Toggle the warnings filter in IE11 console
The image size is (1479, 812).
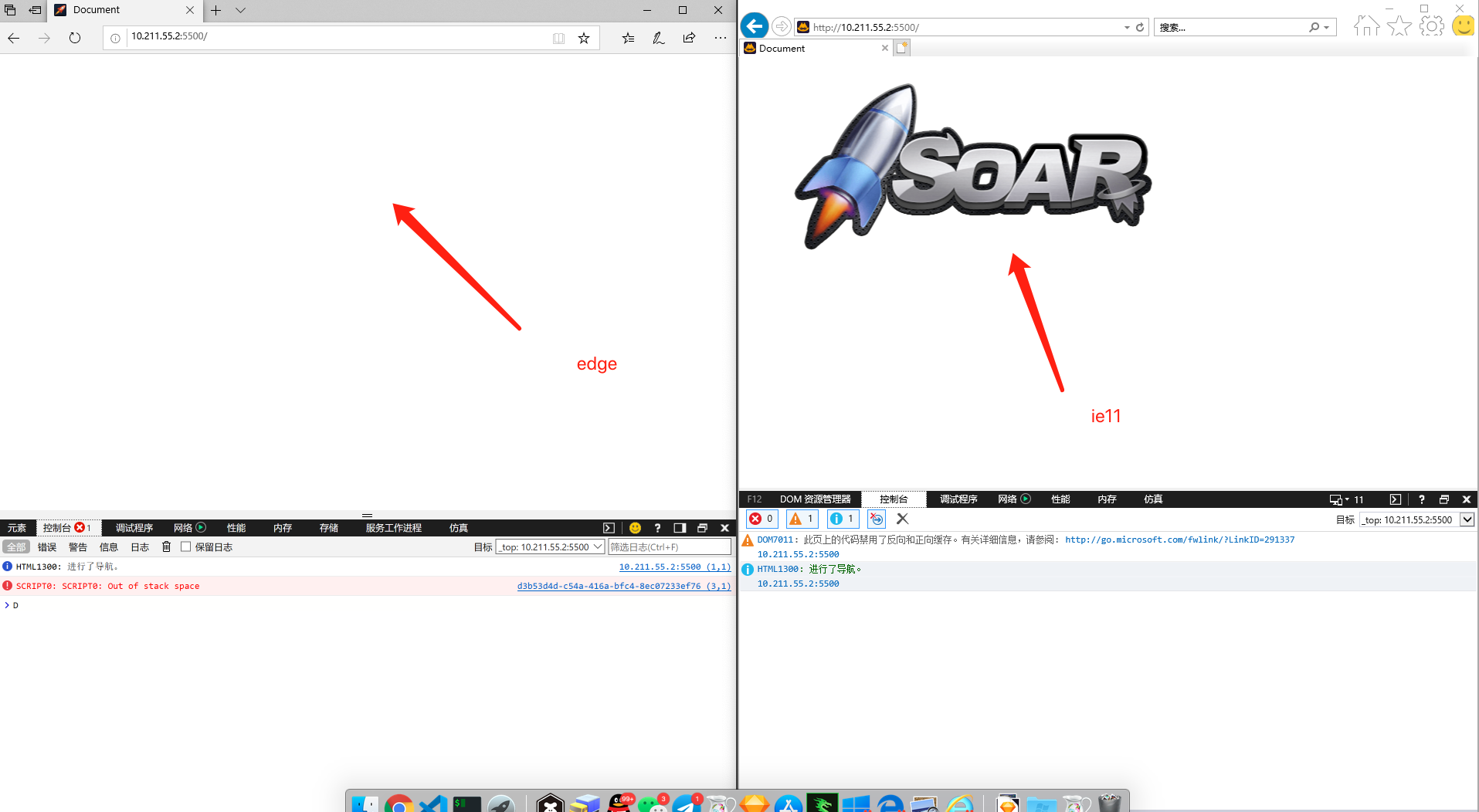pyautogui.click(x=801, y=519)
